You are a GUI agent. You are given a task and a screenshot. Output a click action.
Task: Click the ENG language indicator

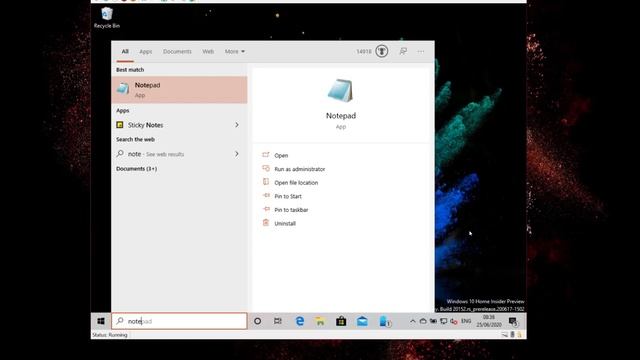click(466, 322)
